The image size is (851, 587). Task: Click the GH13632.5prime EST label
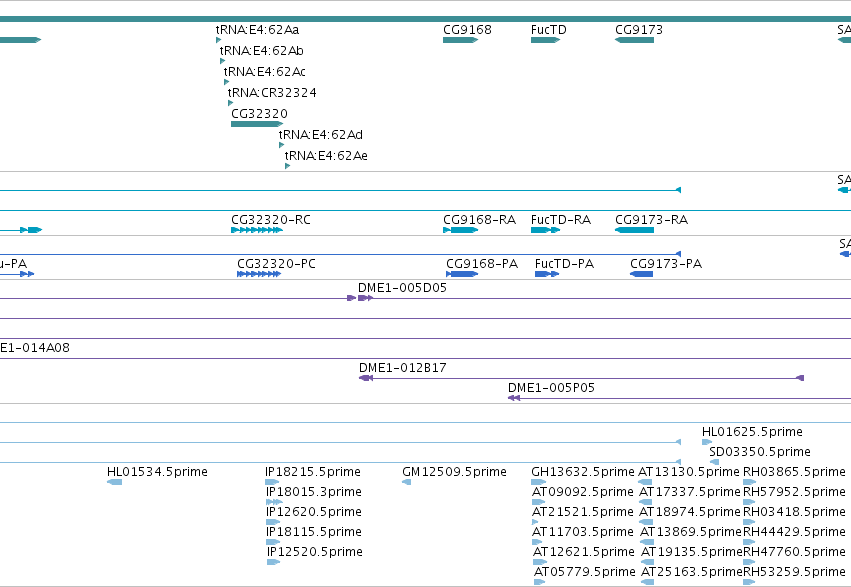click(x=583, y=472)
